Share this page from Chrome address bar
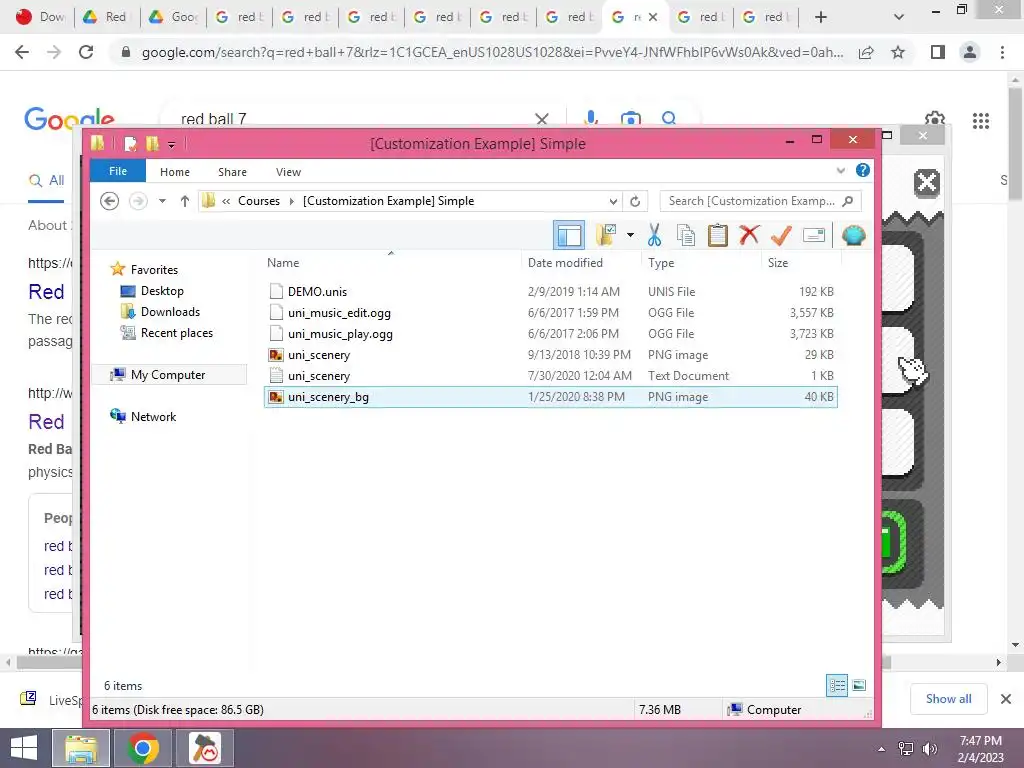Image resolution: width=1024 pixels, height=768 pixels. coord(866,52)
